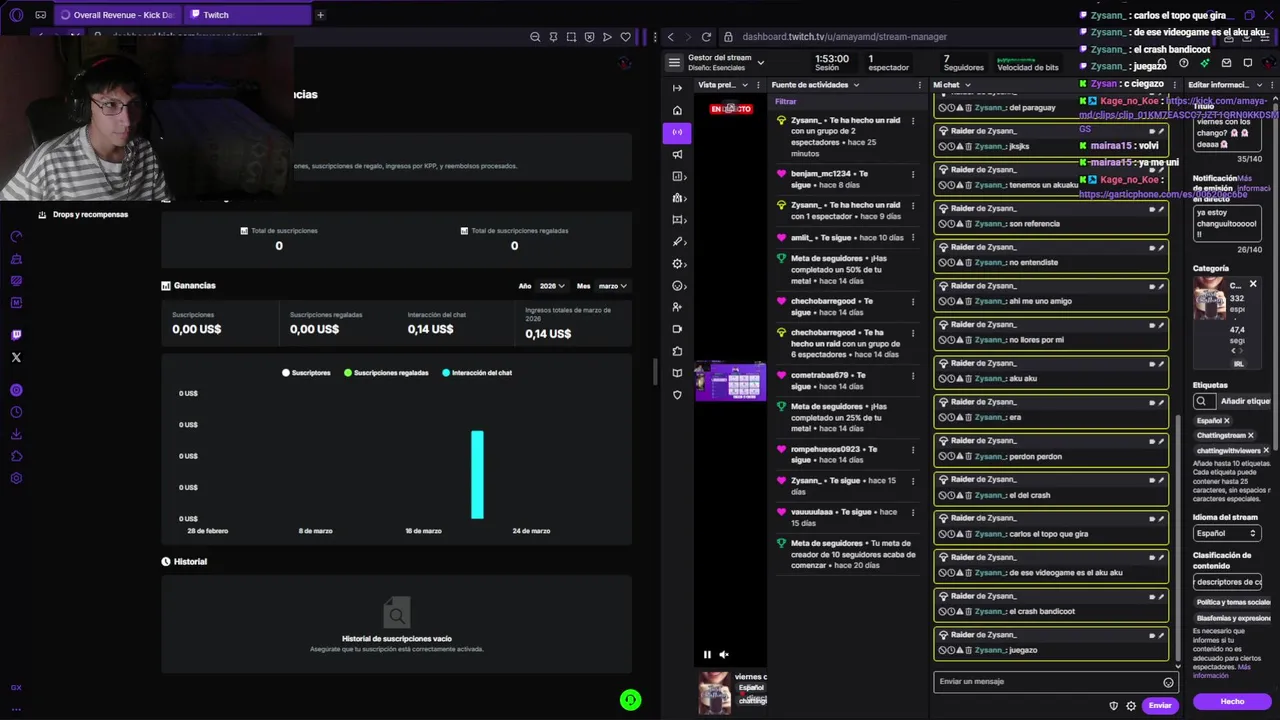The image size is (1280, 720).
Task: Open the Mes marzo dropdown
Action: pos(612,286)
